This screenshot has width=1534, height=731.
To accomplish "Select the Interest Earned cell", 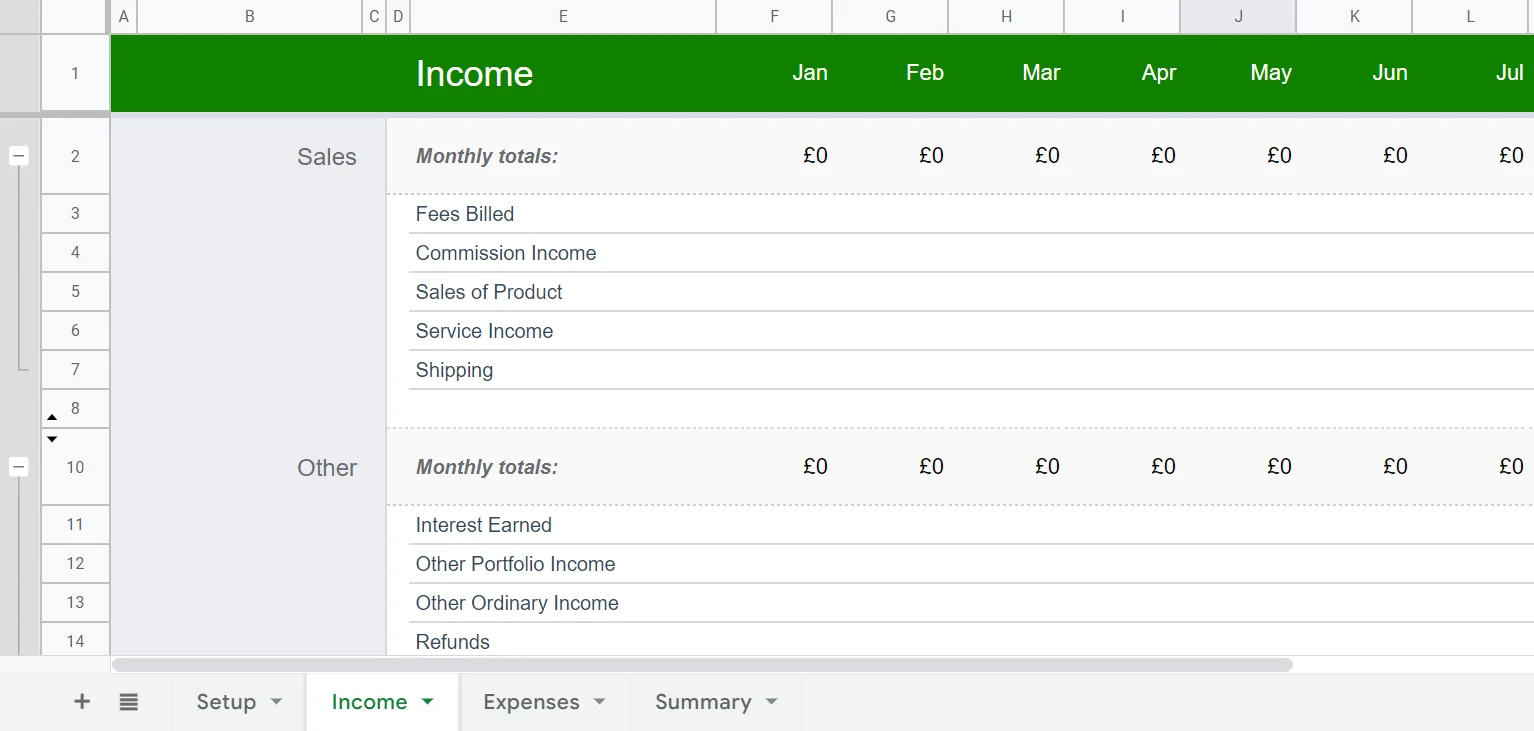I will click(562, 525).
